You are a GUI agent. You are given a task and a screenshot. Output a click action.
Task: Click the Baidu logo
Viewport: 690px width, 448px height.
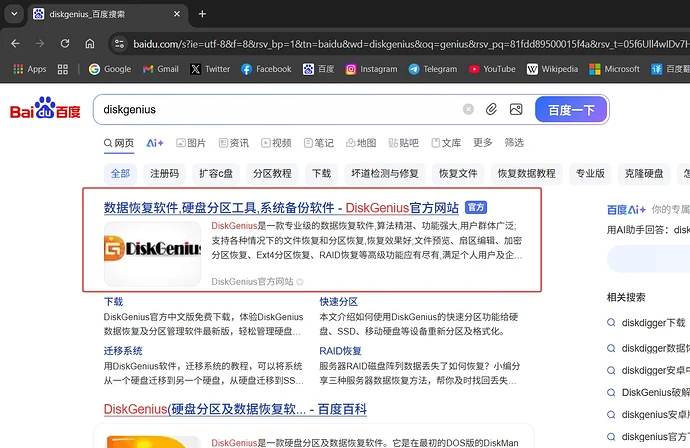pyautogui.click(x=45, y=109)
